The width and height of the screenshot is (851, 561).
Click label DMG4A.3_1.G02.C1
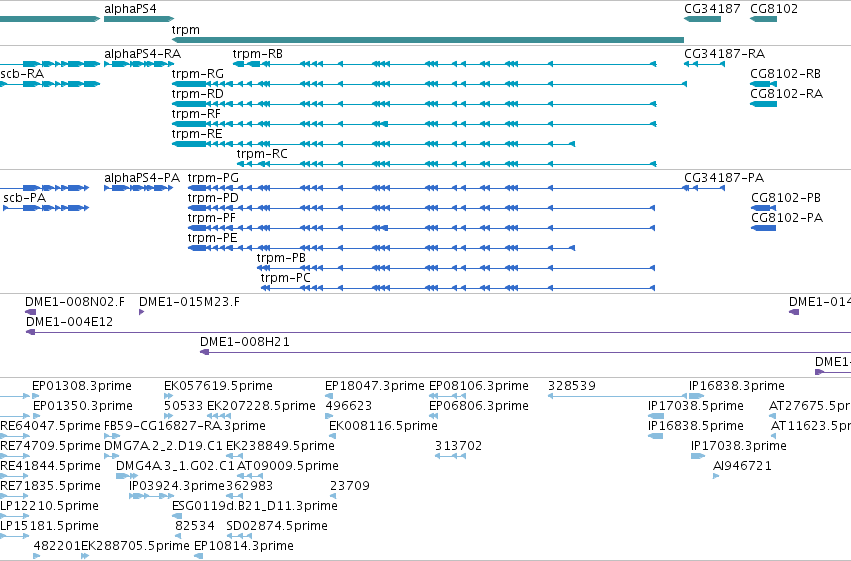(175, 466)
